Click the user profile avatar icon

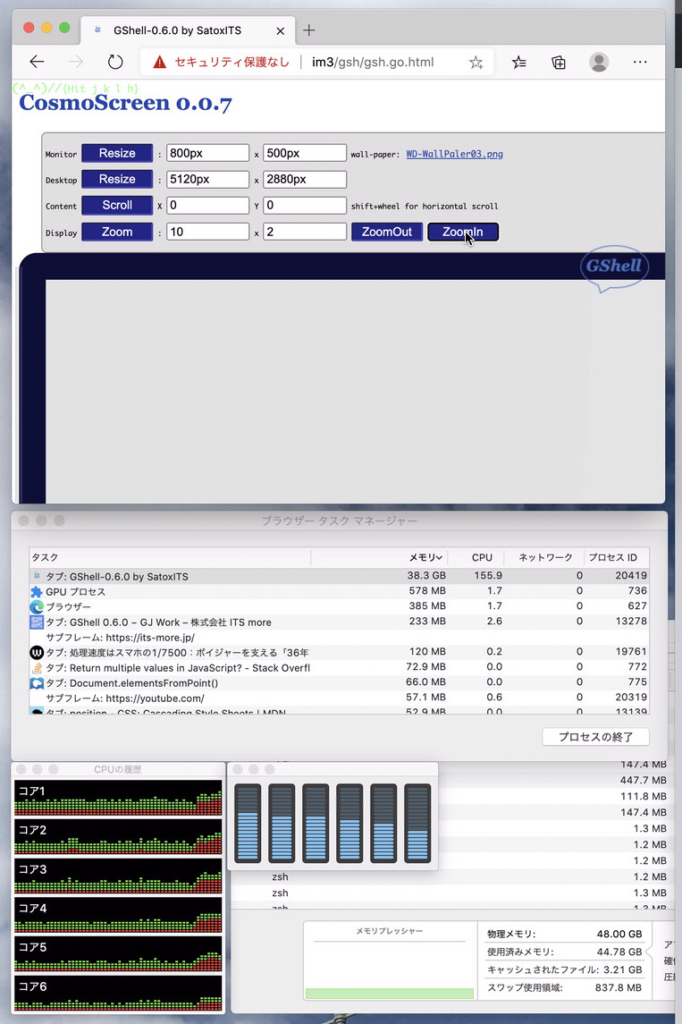pos(599,62)
